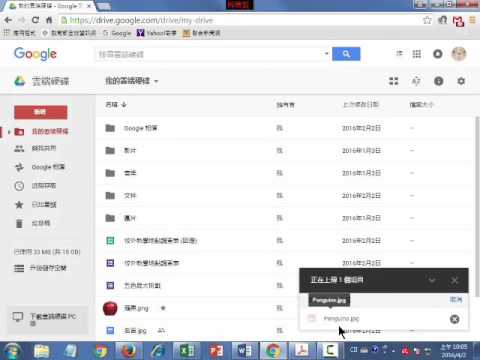
Task: Open the Google bookmark in bookmarks bar
Action: (117, 33)
